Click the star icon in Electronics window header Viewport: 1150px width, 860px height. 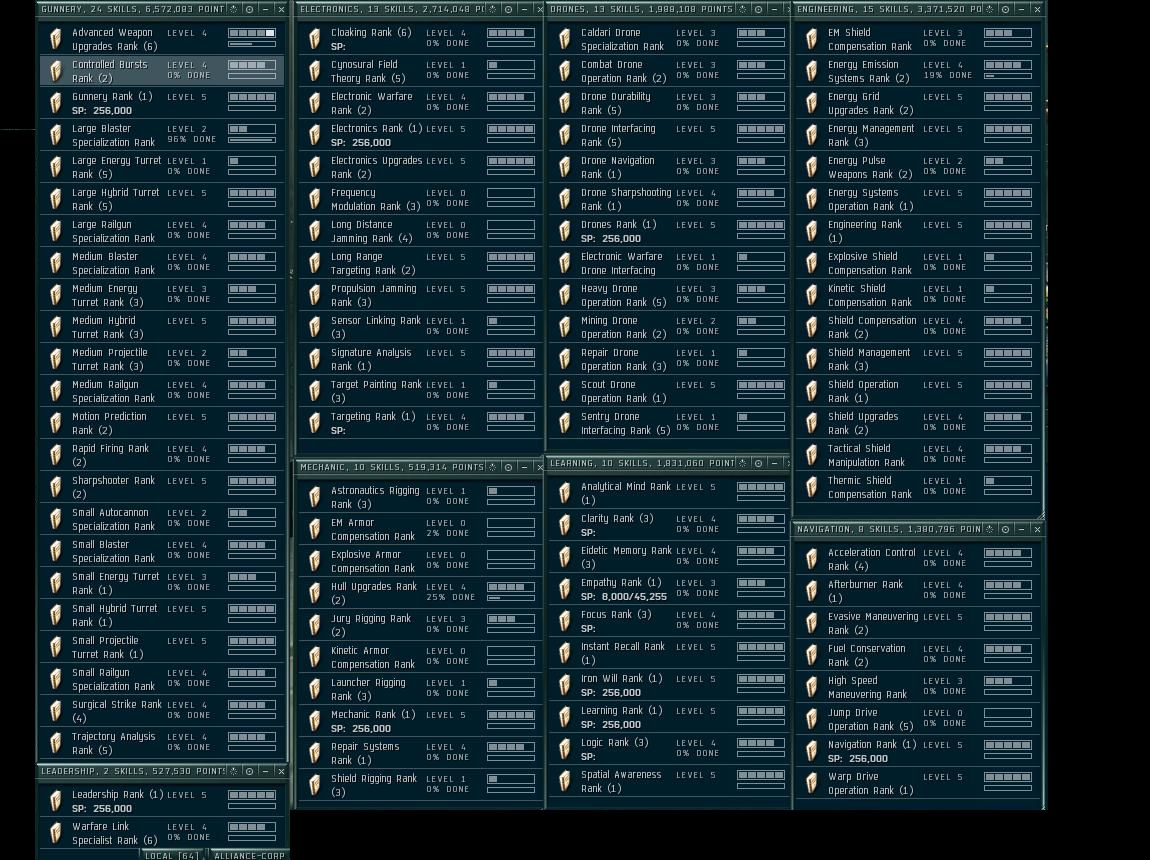(x=493, y=10)
